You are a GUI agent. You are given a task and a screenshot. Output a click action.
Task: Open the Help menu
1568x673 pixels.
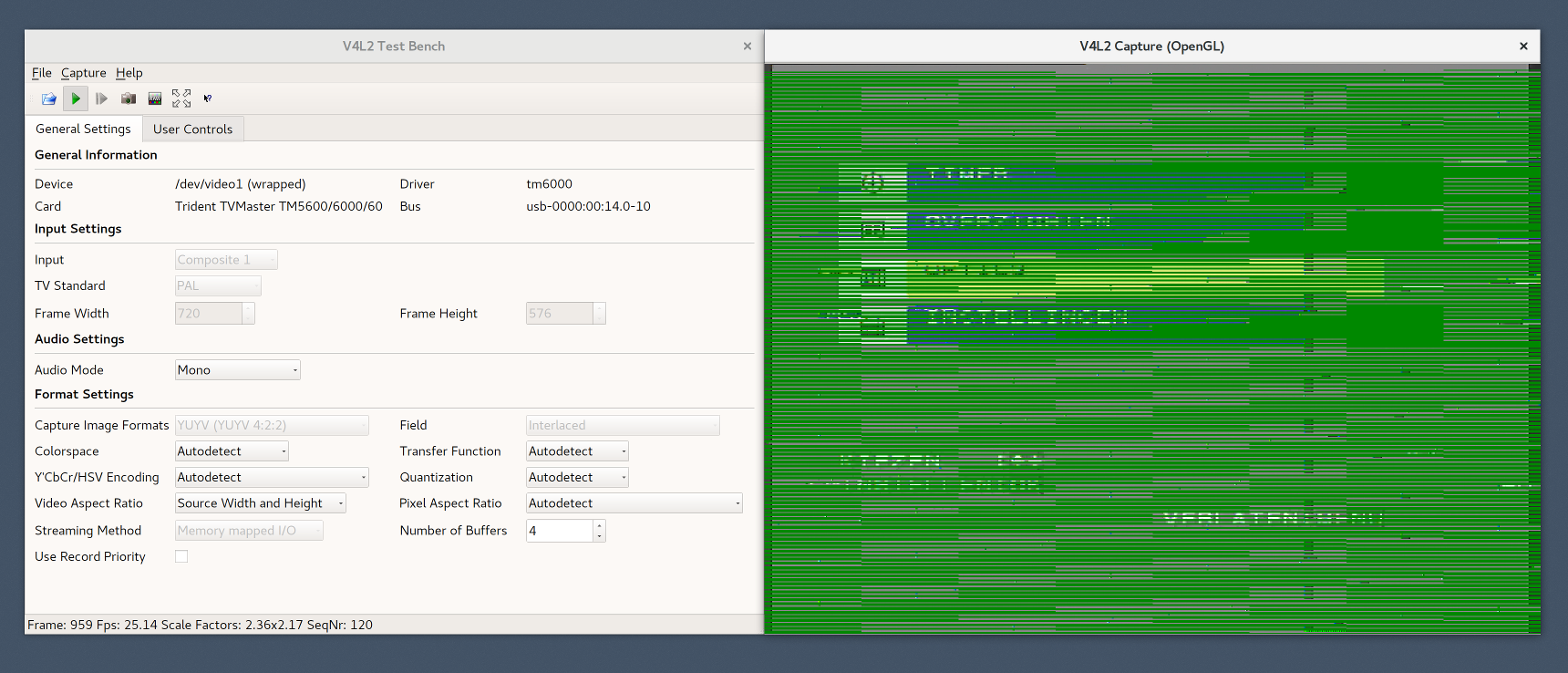point(129,73)
